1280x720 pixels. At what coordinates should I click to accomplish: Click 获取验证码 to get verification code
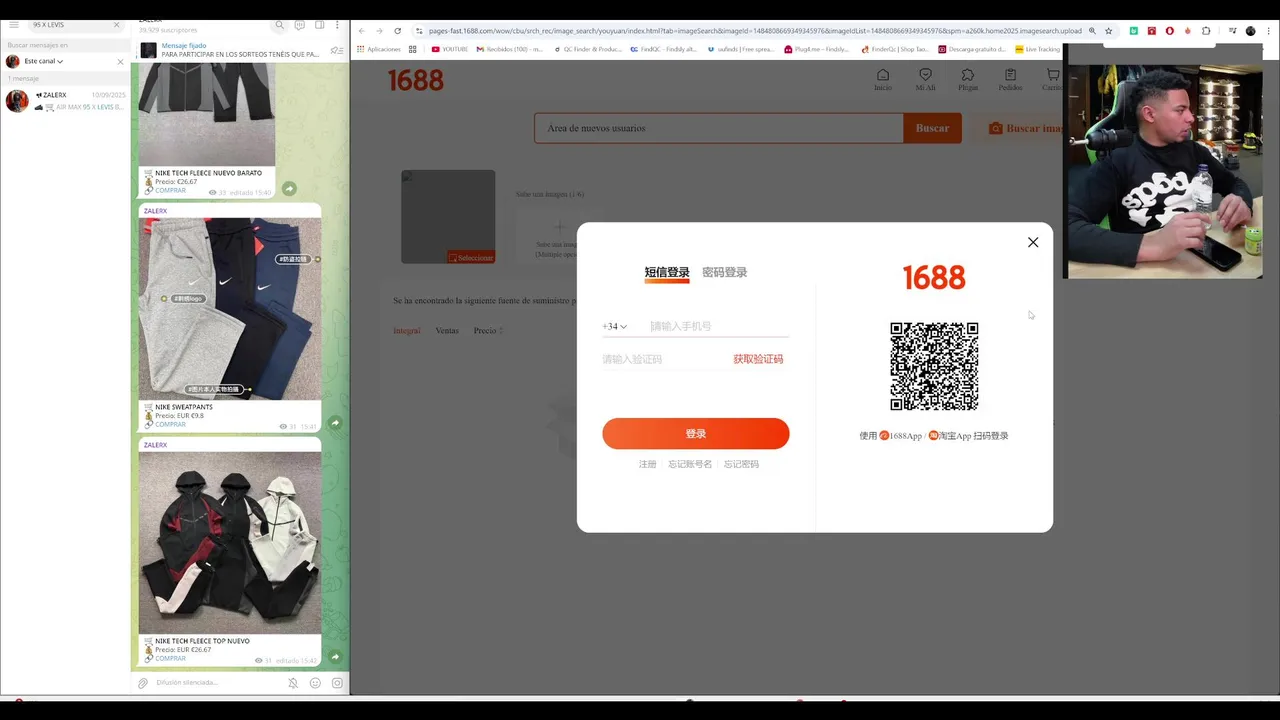pos(758,359)
